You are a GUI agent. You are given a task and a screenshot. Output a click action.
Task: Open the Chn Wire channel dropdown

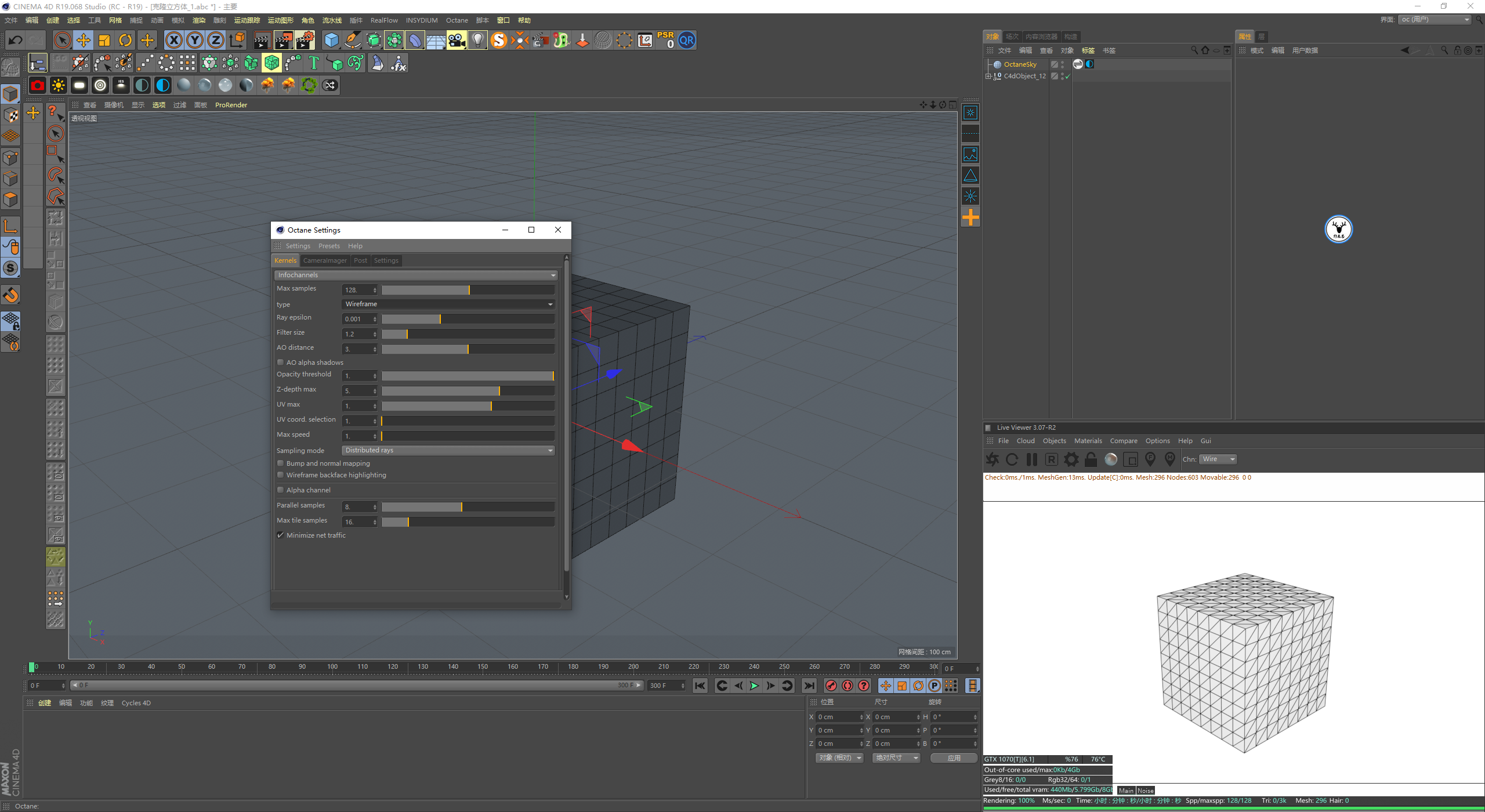pos(1218,459)
